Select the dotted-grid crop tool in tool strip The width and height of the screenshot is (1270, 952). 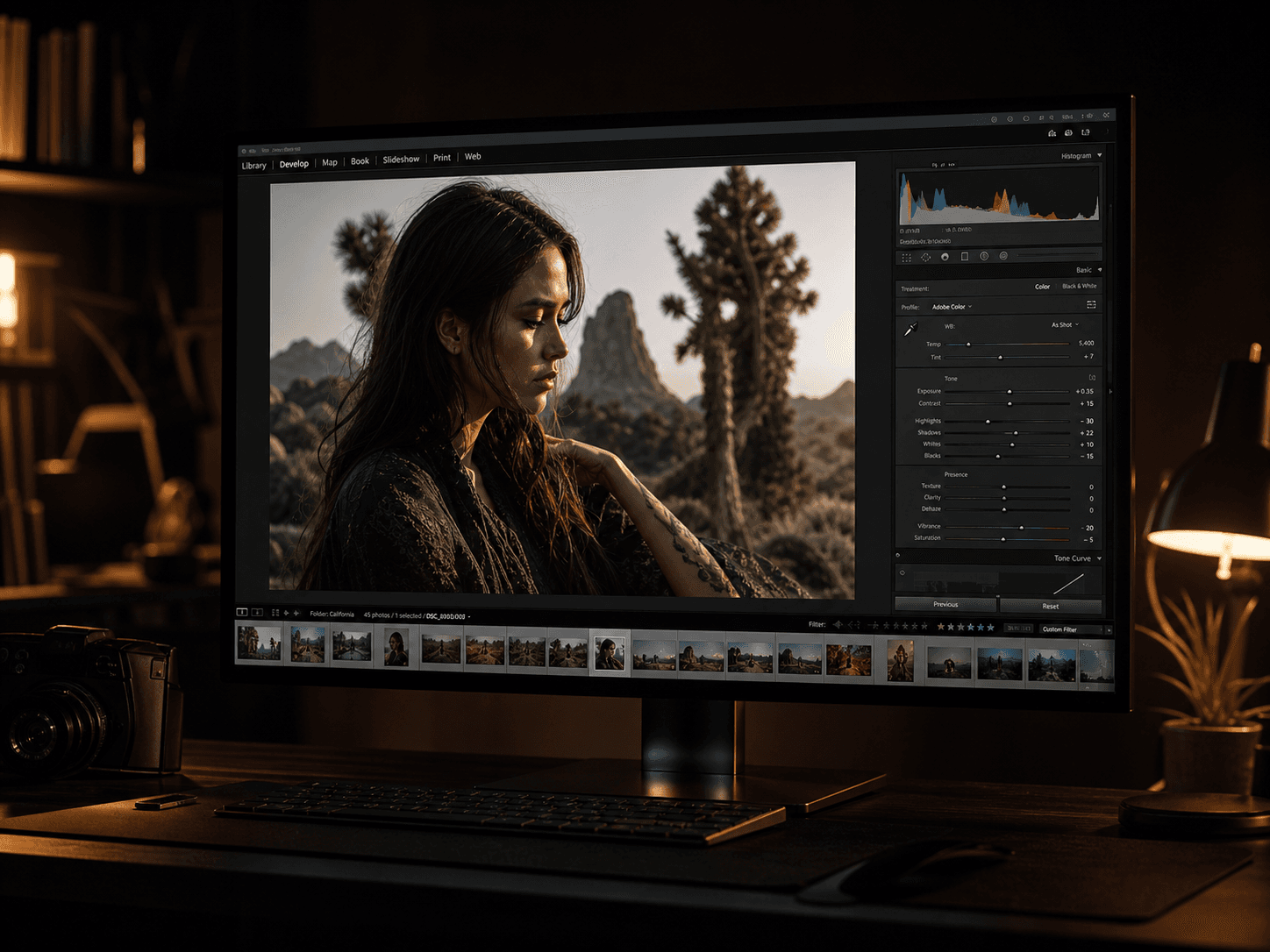pos(906,258)
